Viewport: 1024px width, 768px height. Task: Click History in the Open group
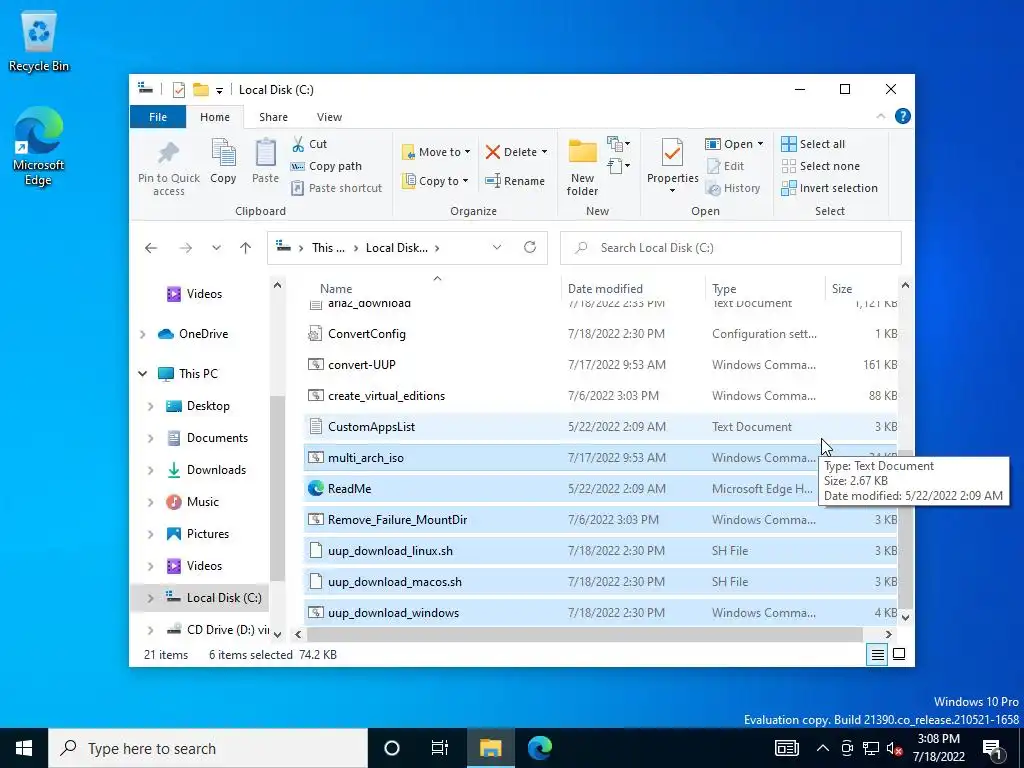[733, 188]
